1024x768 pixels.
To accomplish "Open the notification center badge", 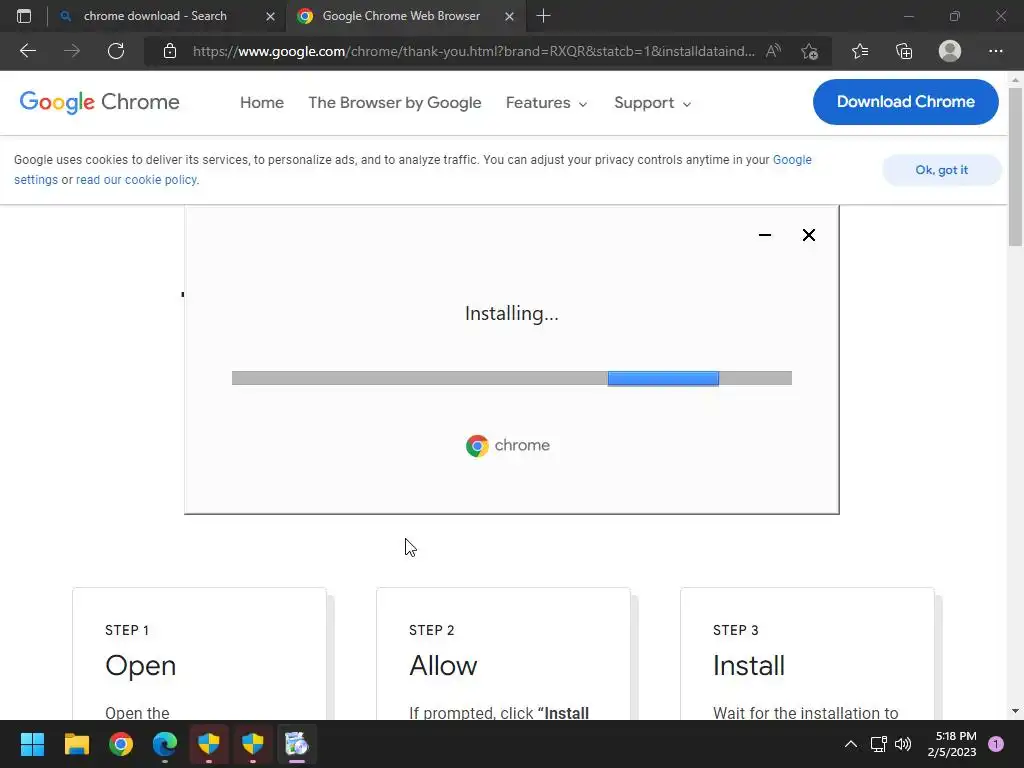I will point(996,744).
